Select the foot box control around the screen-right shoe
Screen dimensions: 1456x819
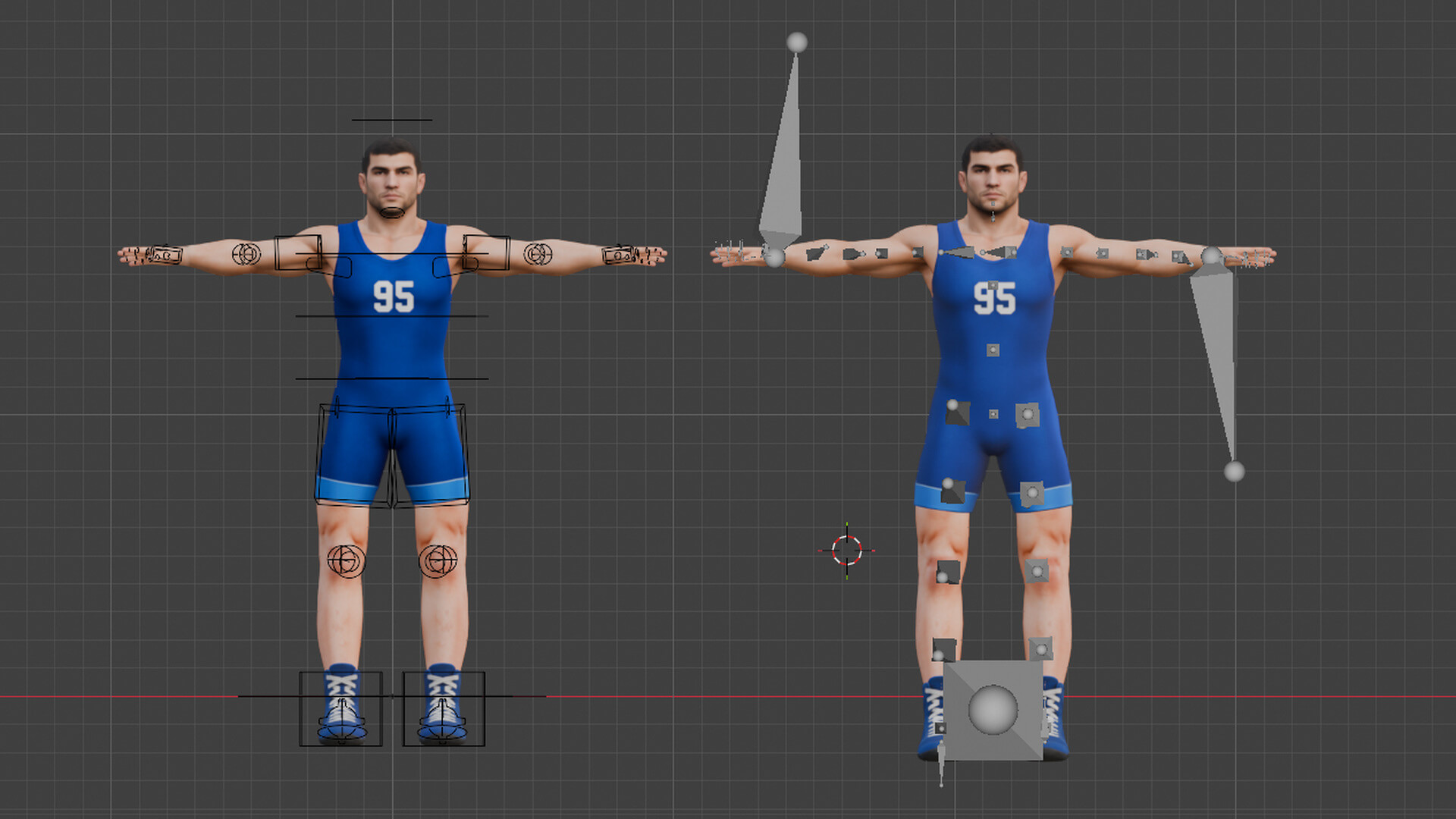[x=444, y=709]
